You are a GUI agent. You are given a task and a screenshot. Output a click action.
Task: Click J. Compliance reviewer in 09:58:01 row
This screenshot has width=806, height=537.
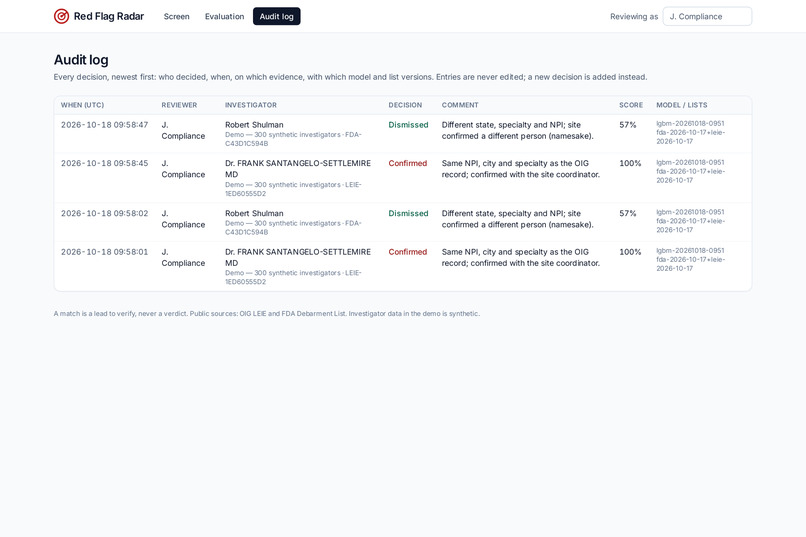(x=183, y=257)
